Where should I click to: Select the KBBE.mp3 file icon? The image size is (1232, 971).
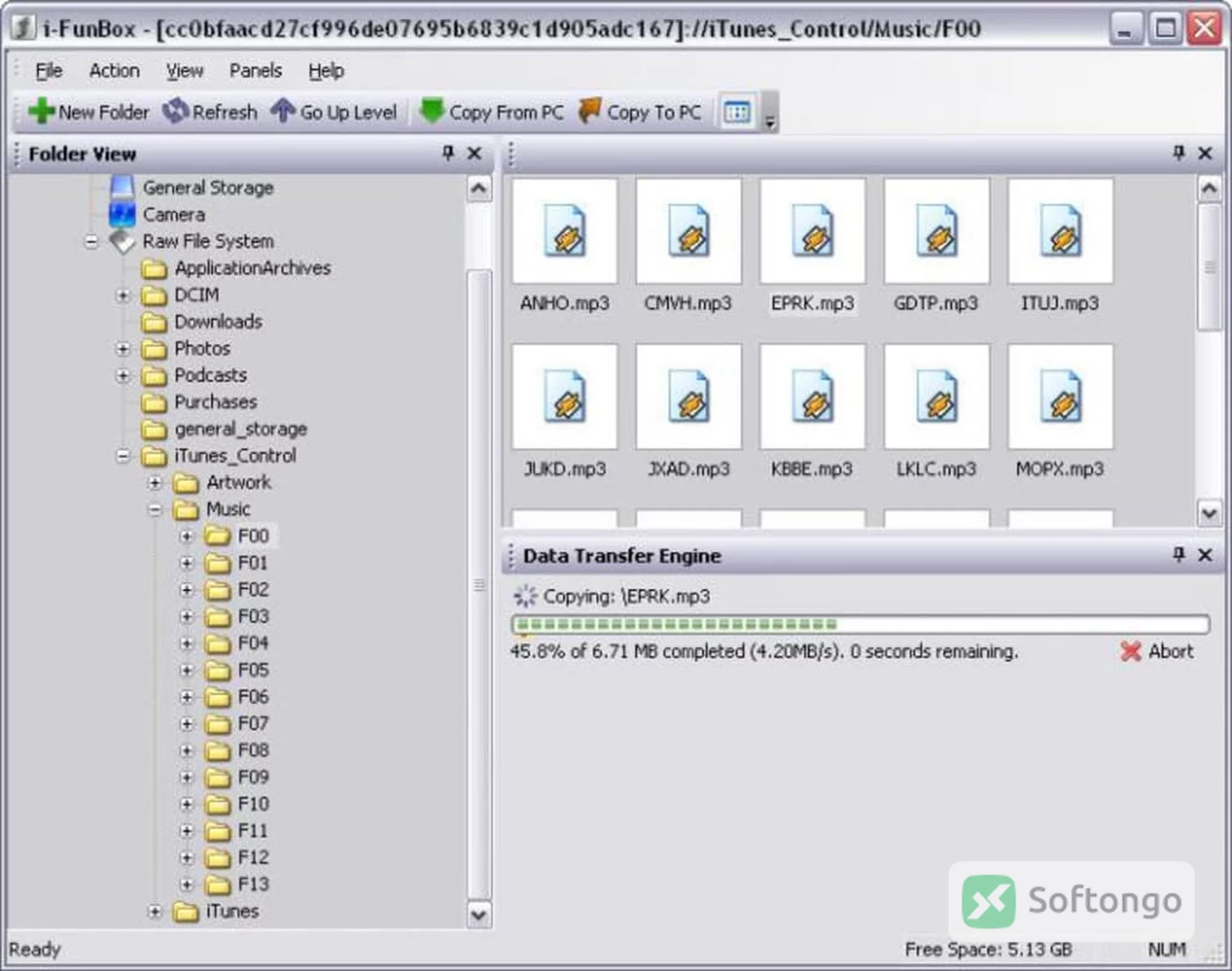click(x=812, y=397)
